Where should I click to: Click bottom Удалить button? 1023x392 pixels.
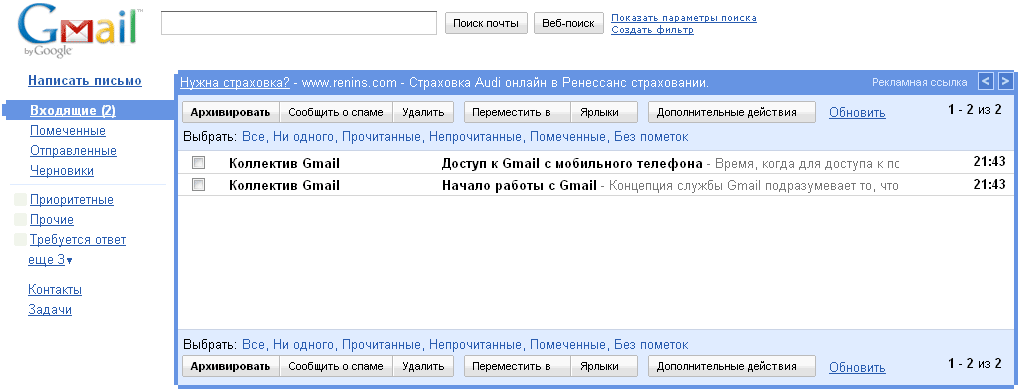pyautogui.click(x=423, y=366)
